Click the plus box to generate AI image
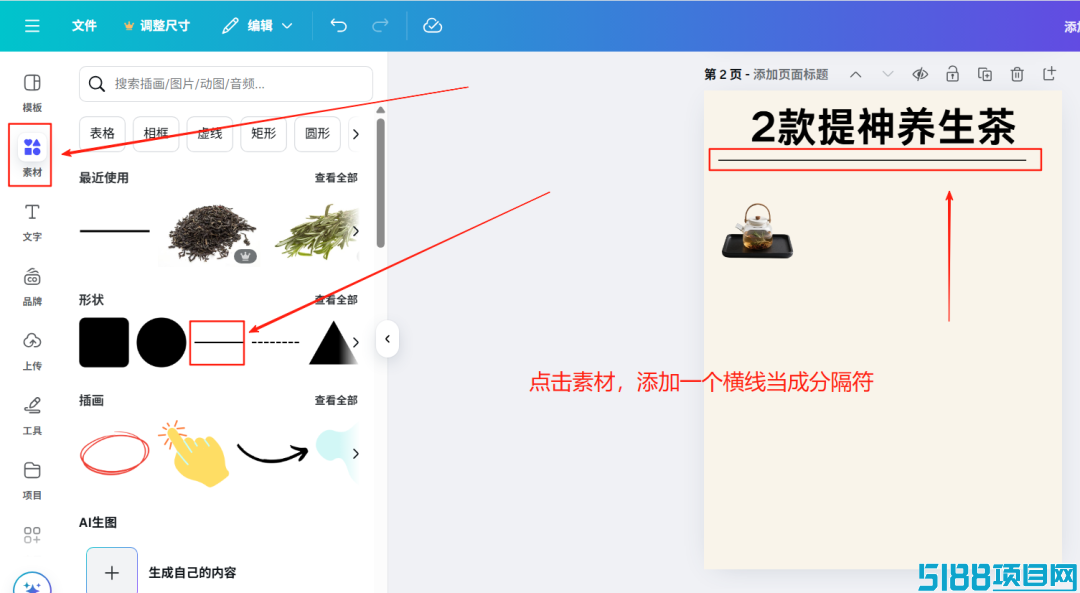 click(112, 572)
